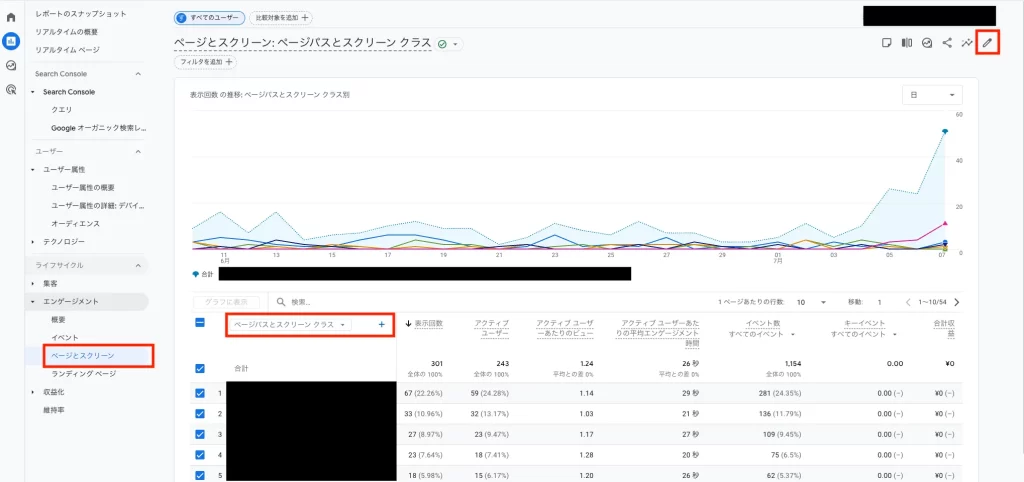Expand the テクノロジー tree item
The width and height of the screenshot is (1024, 482).
[33, 242]
